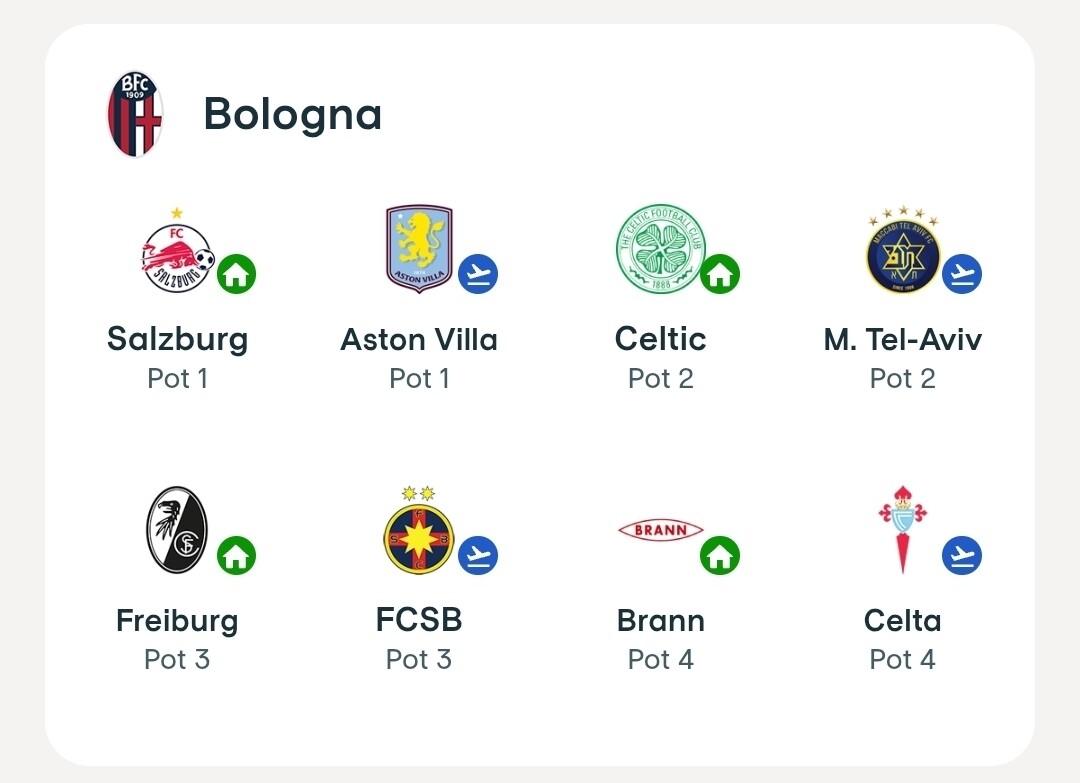Click the home icon beside Freiburg
Viewport: 1080px width, 783px height.
(x=237, y=555)
